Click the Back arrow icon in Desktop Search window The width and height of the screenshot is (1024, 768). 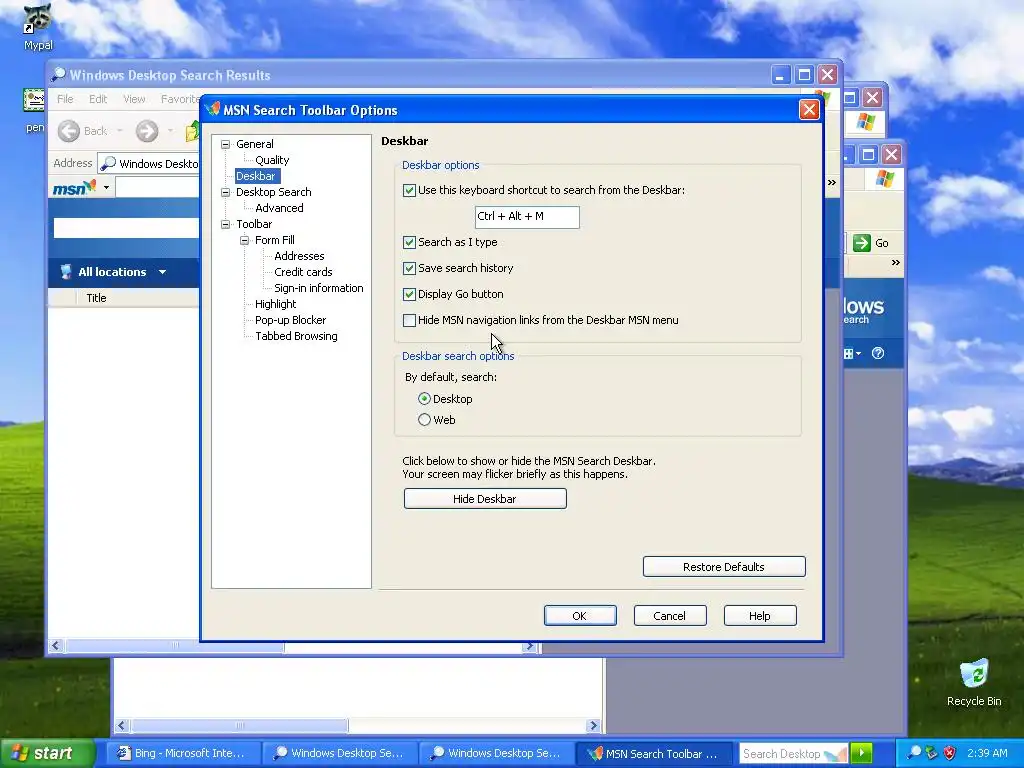[x=69, y=131]
